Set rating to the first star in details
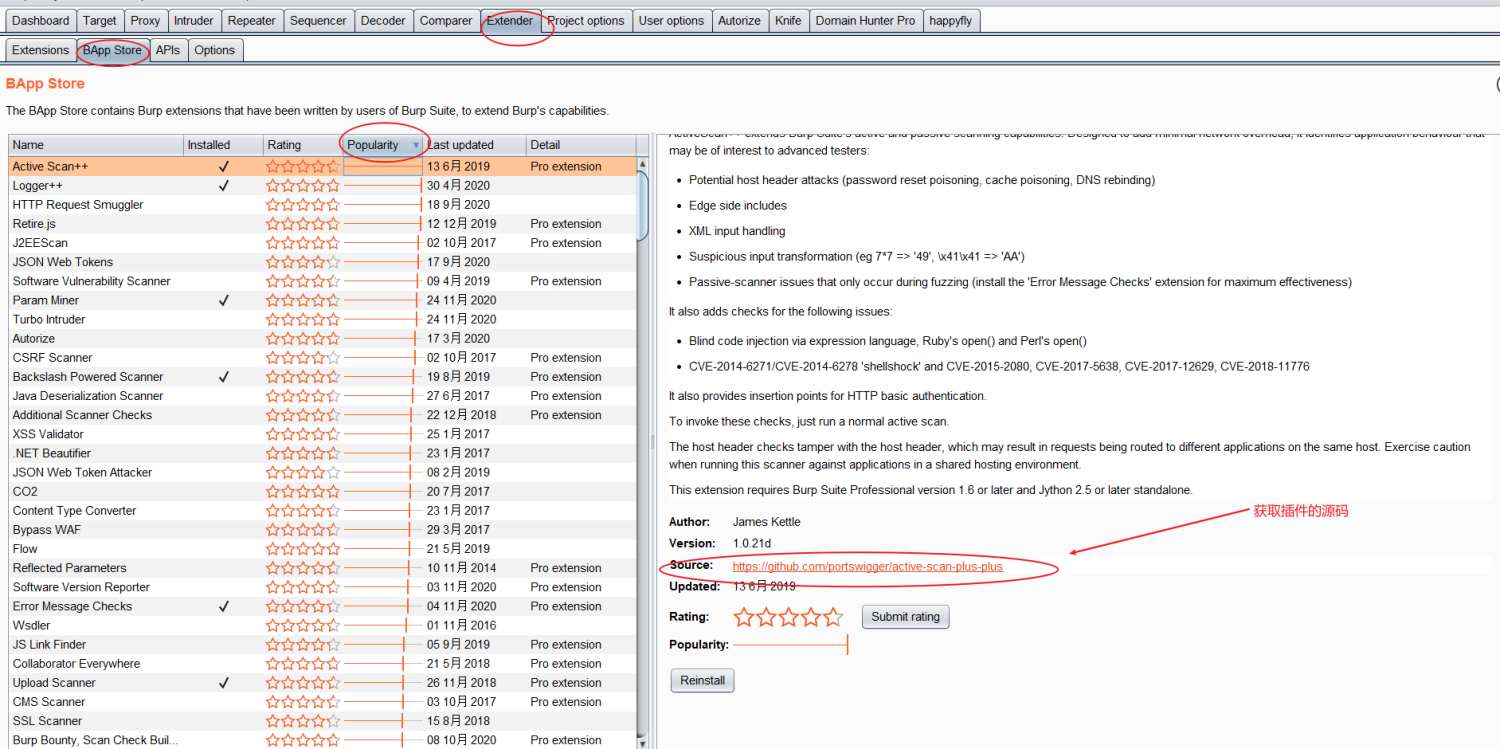Image resolution: width=1500 pixels, height=749 pixels. coord(744,617)
